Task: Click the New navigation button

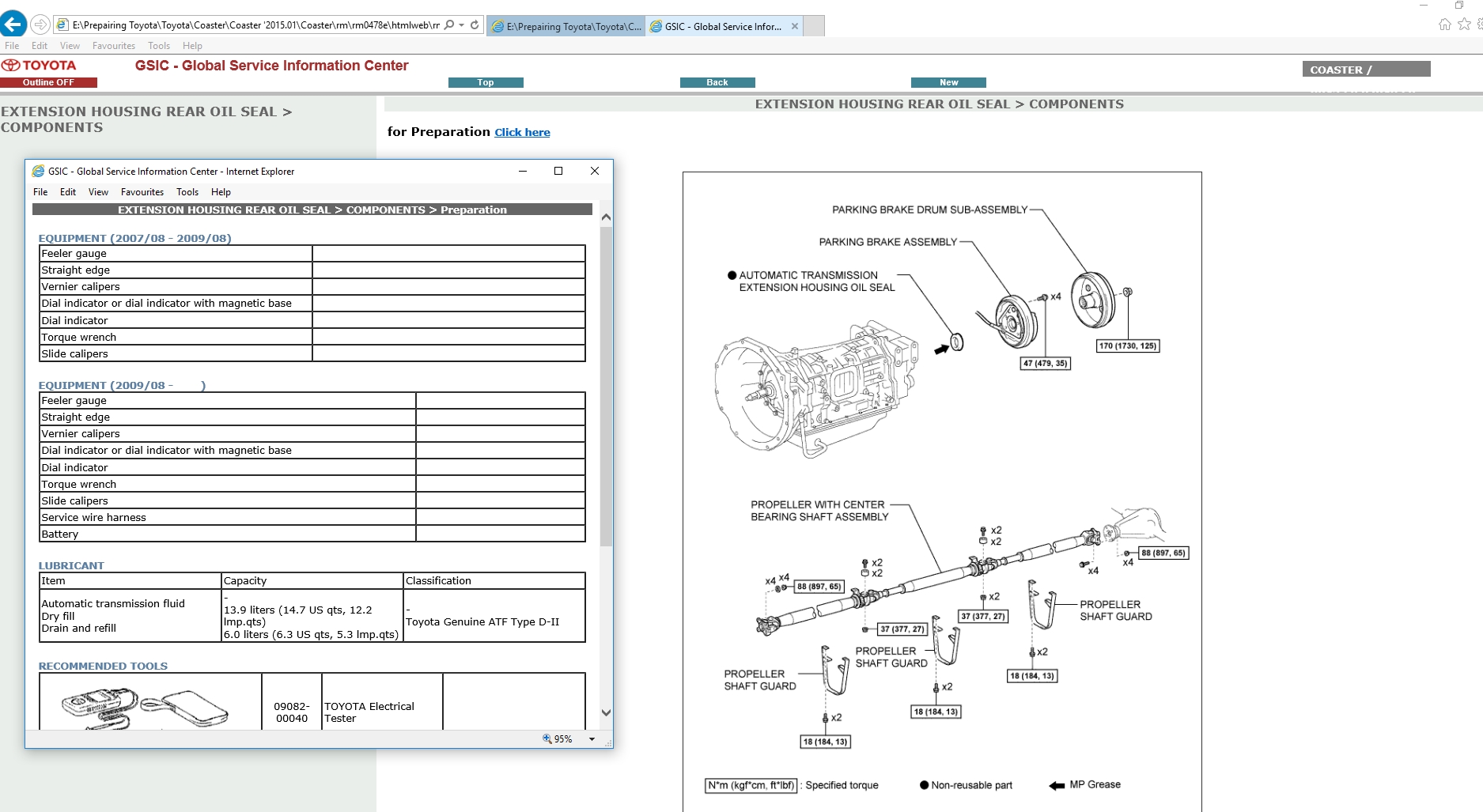Action: coord(948,82)
